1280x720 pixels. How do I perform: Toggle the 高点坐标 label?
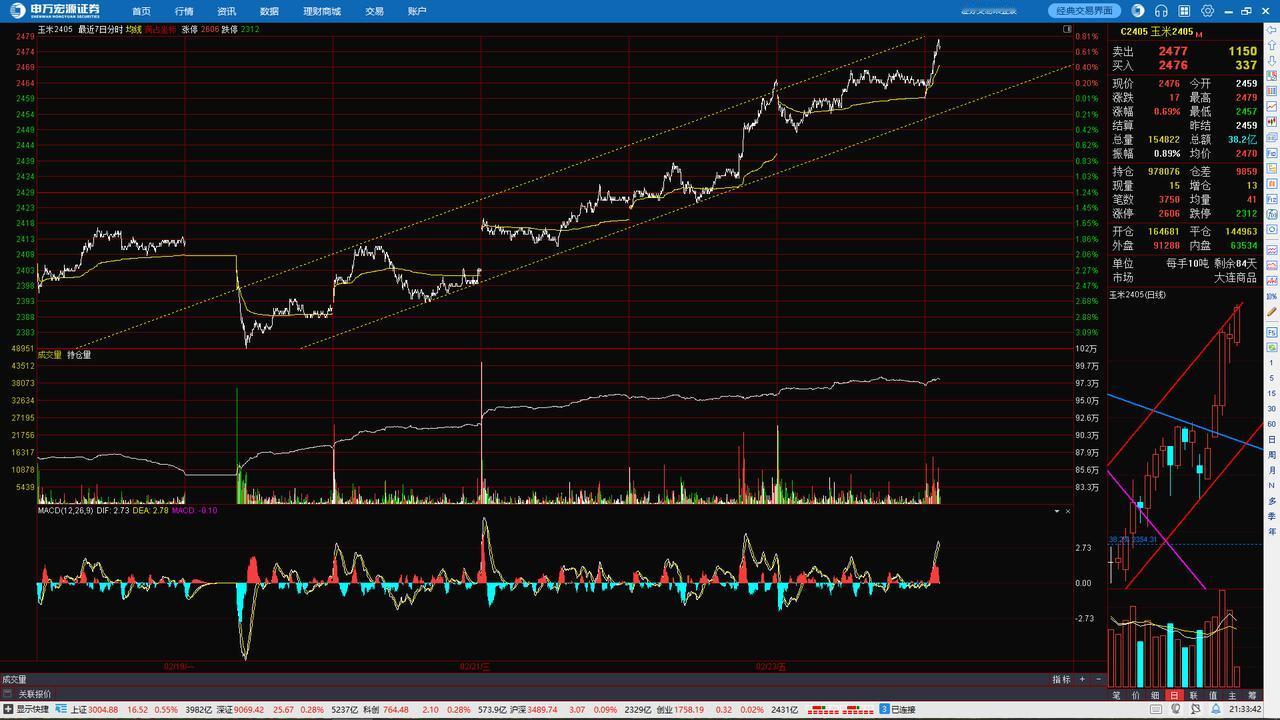pyautogui.click(x=160, y=29)
